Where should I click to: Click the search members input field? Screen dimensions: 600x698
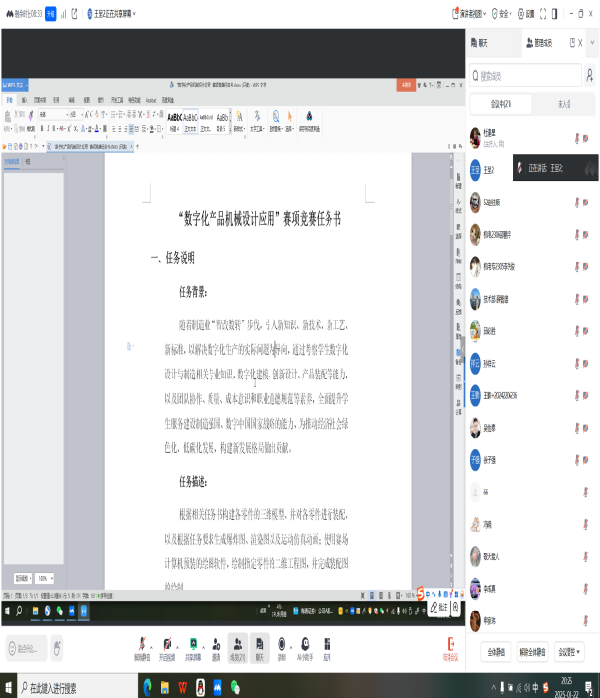tap(525, 75)
